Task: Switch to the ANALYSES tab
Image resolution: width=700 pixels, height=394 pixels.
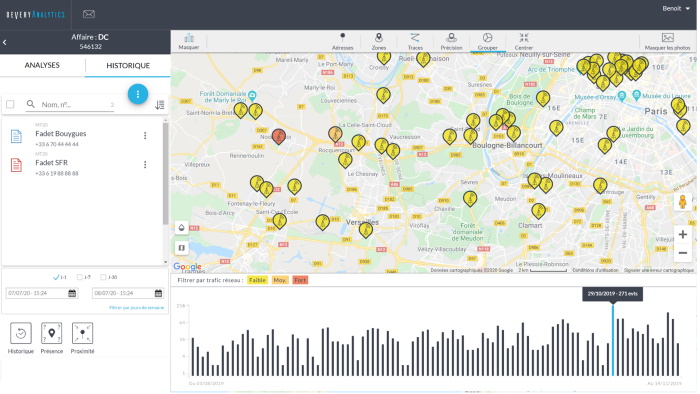Action: point(42,65)
